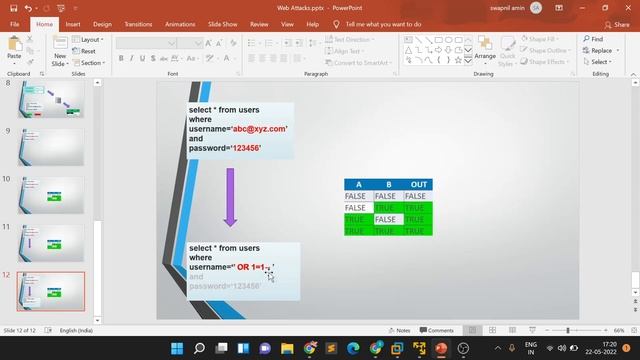Click the table header cell OUT
Screen dimensions: 640x360
pos(418,184)
